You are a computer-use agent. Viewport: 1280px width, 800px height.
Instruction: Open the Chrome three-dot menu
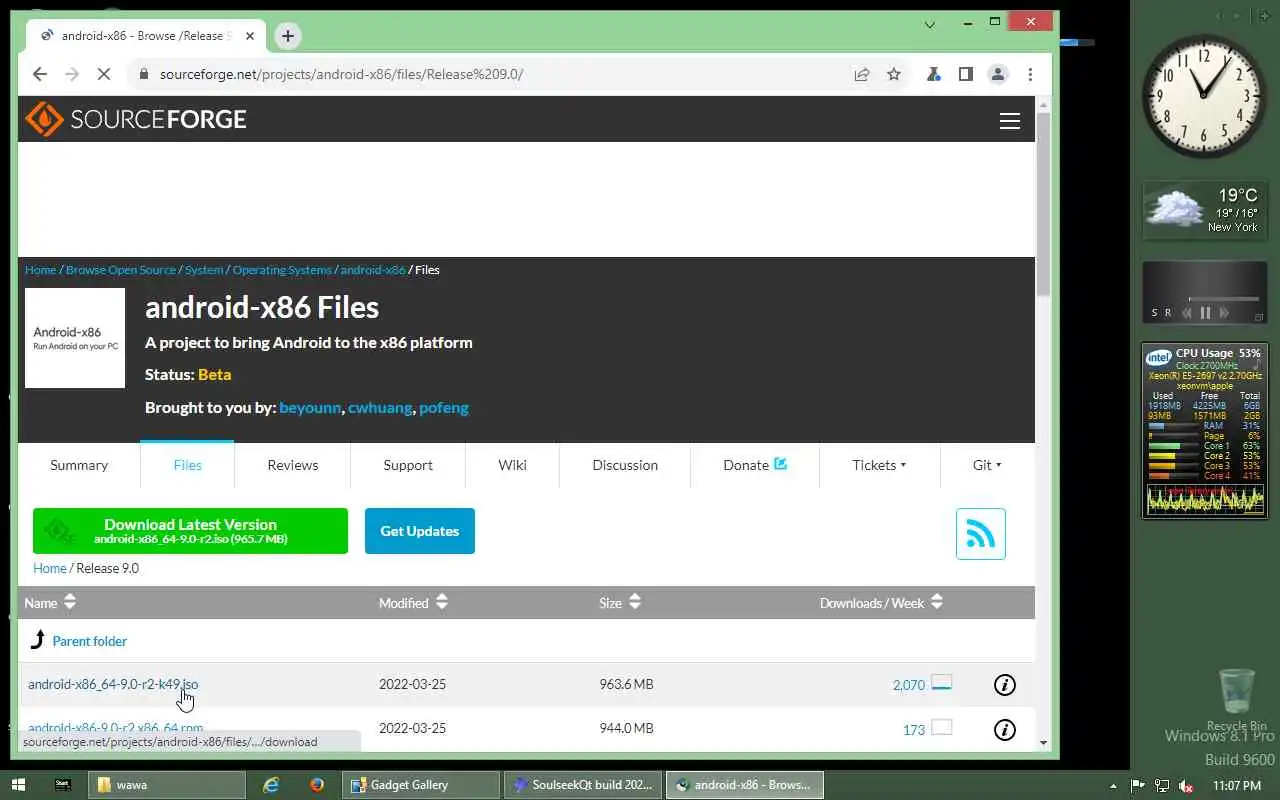[1030, 74]
